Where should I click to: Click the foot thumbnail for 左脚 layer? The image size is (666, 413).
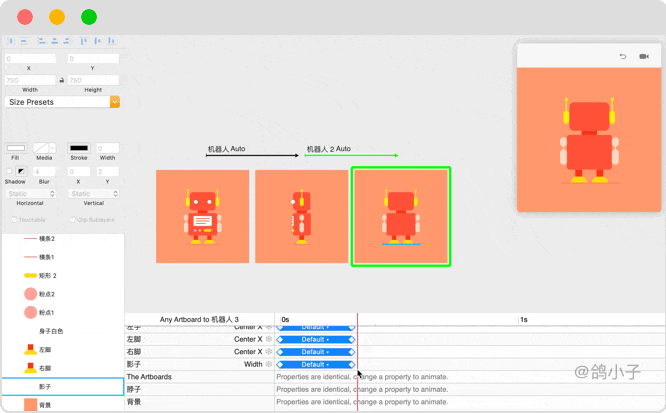(x=31, y=349)
